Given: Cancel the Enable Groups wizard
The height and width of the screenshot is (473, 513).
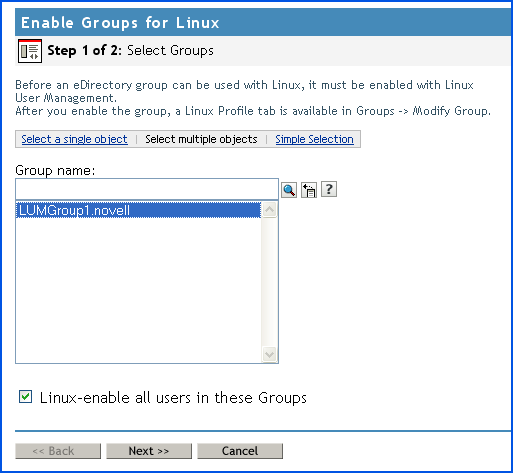Looking at the screenshot, I should pyautogui.click(x=240, y=451).
